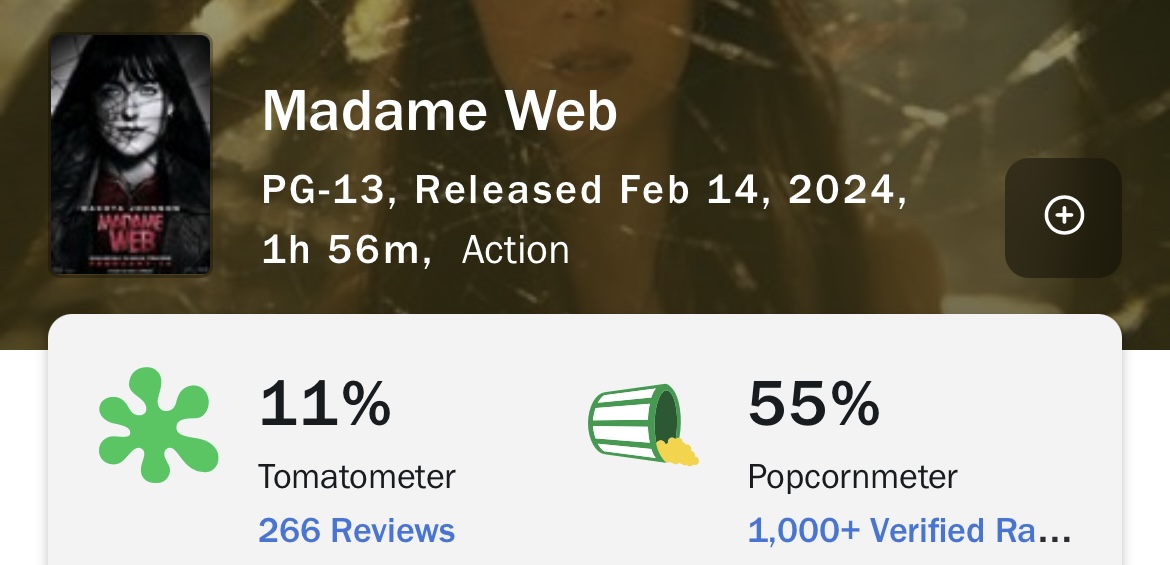Image resolution: width=1170 pixels, height=565 pixels.
Task: Click the truncated ellipsis after Verified Ra
Action: pos(1056,532)
